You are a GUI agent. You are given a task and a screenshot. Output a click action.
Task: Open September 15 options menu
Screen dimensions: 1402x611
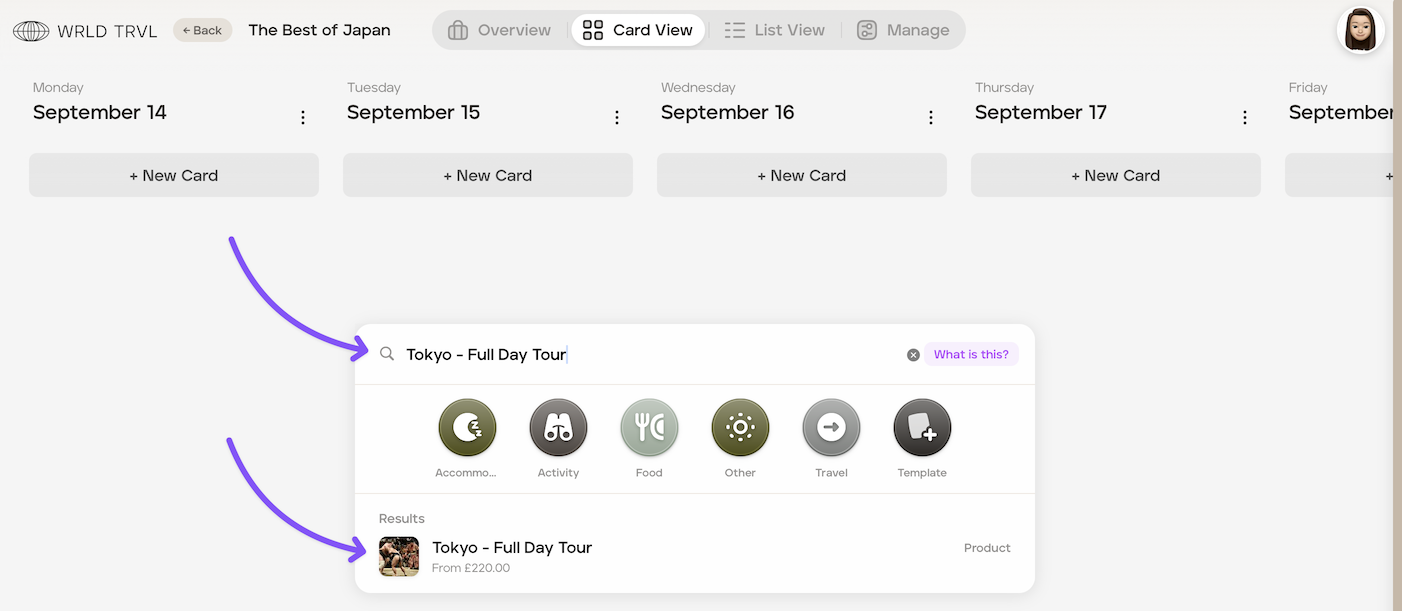(x=617, y=117)
